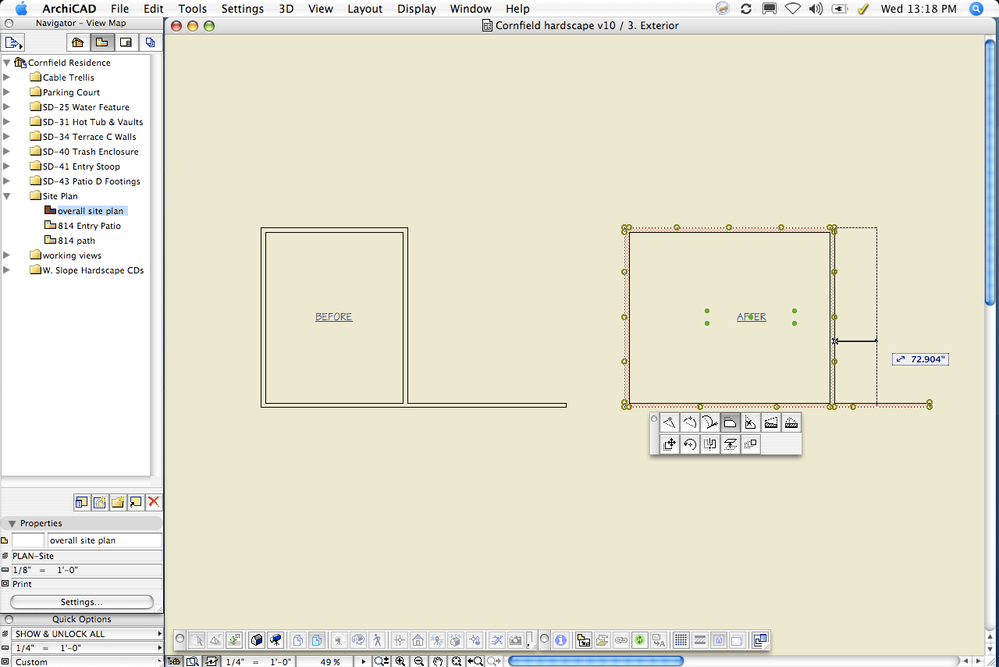Select the Subtract from Polygon pet palette icon
Screen dimensions: 999x667
click(x=751, y=423)
